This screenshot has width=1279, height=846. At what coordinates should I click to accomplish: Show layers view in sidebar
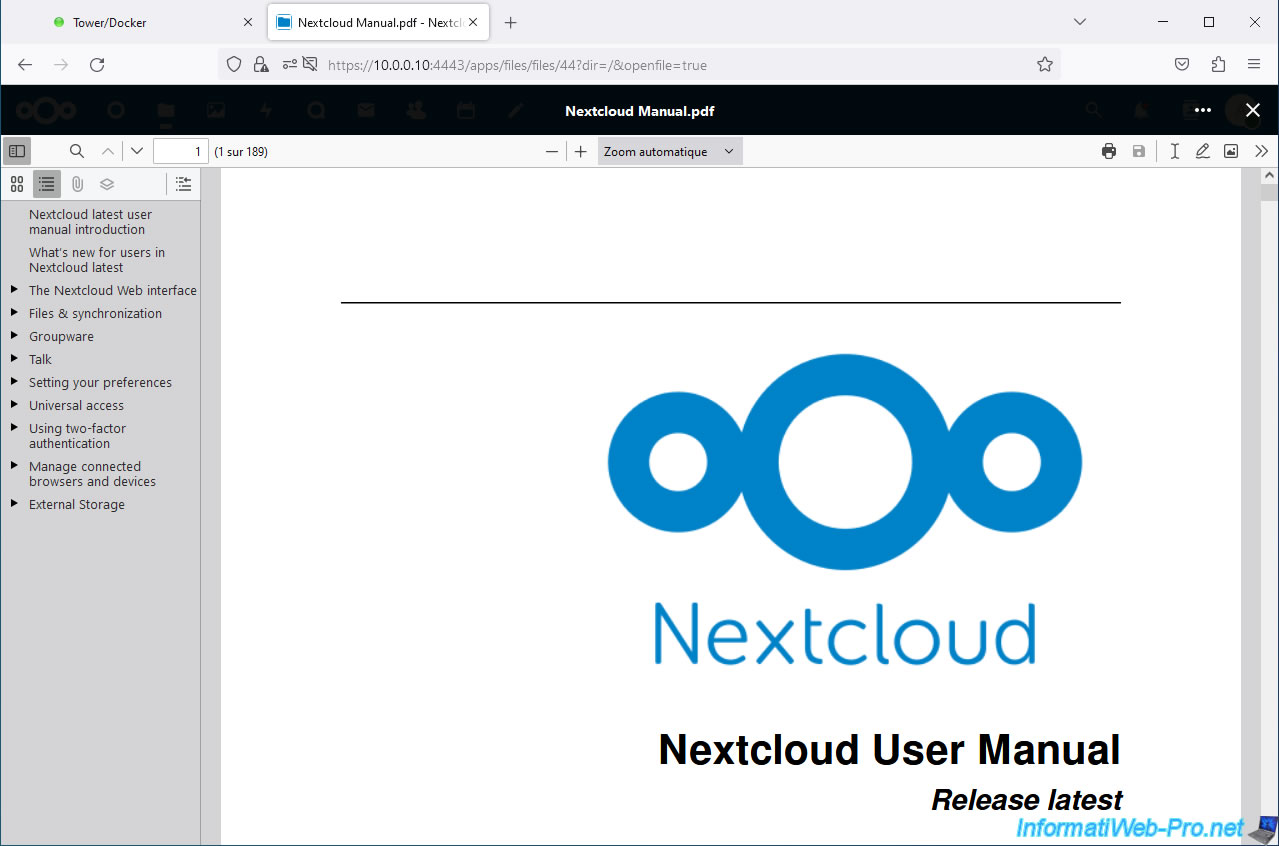coord(107,184)
